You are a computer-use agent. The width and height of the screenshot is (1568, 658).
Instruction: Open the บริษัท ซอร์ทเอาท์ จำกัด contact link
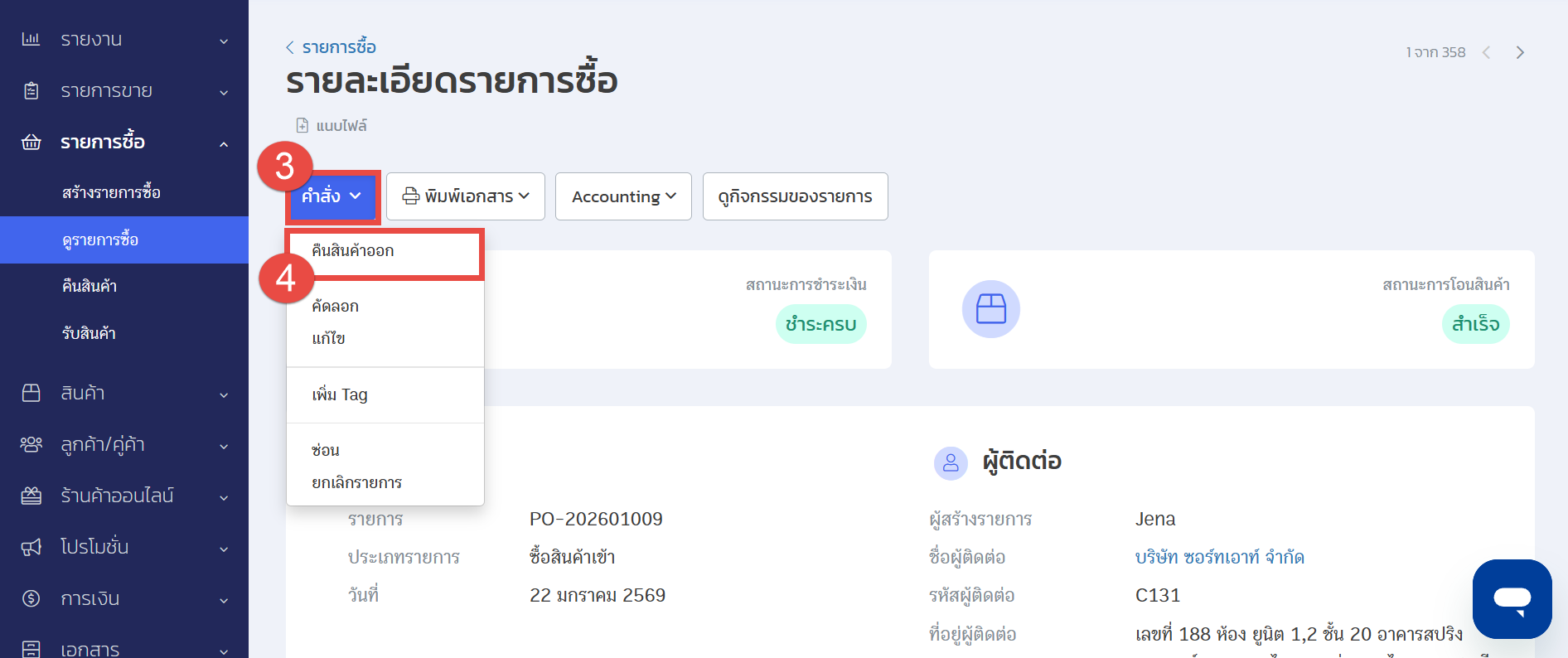click(x=1219, y=557)
